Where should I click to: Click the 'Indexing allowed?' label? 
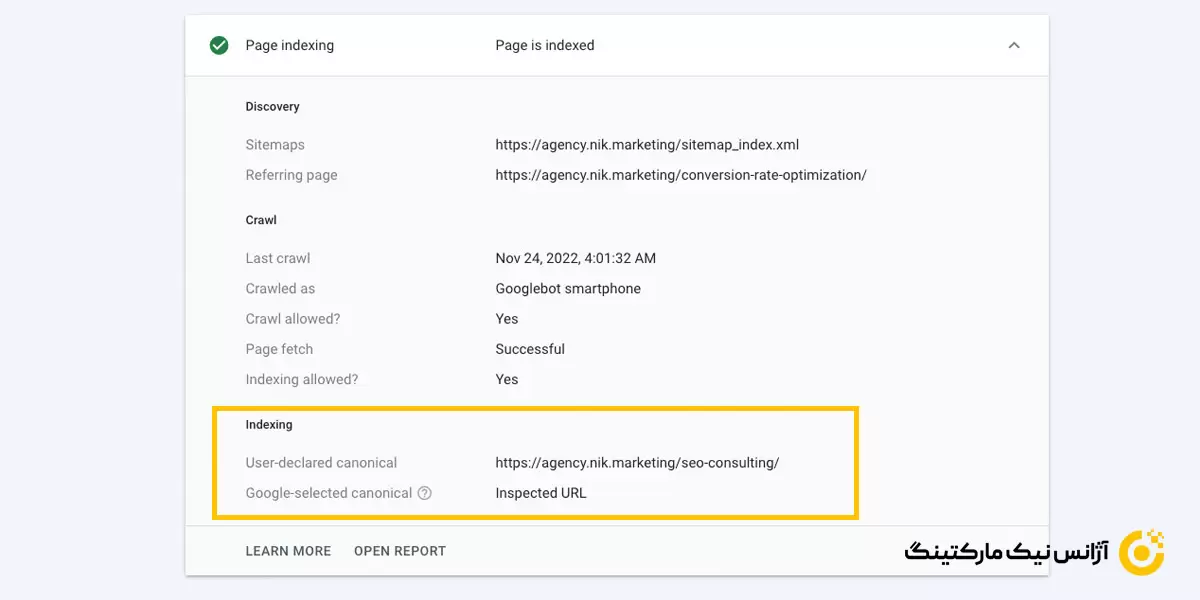tap(302, 379)
